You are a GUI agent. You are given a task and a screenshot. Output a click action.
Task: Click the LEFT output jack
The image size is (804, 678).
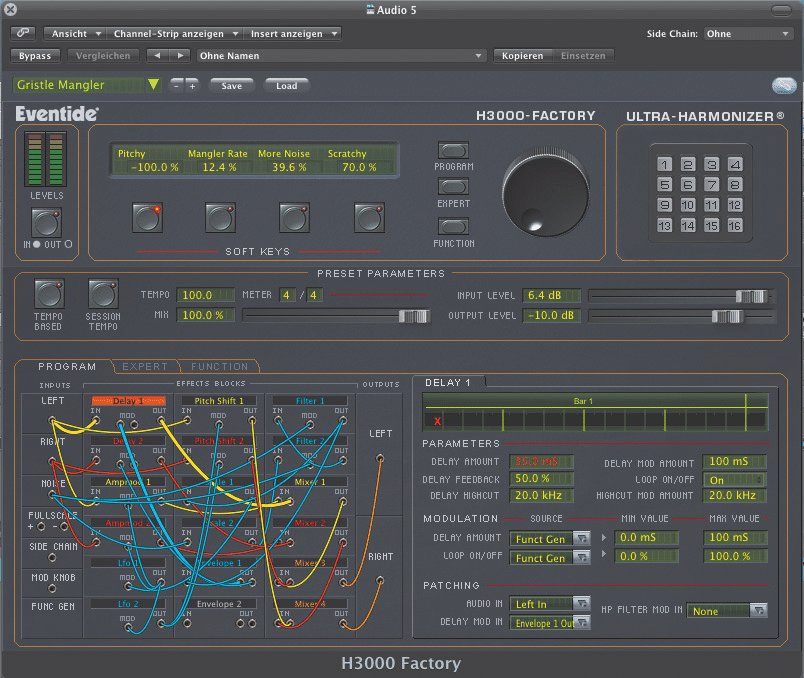[x=379, y=458]
